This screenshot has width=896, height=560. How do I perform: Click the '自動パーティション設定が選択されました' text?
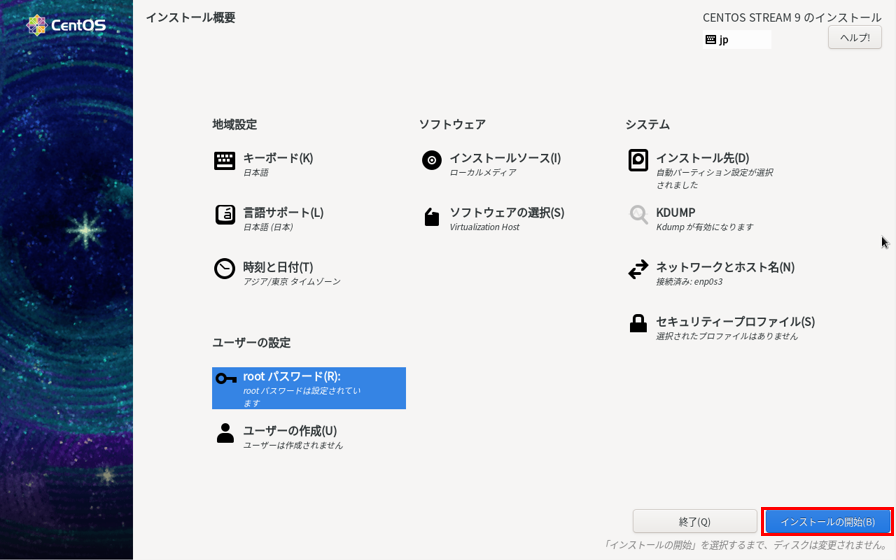pyautogui.click(x=714, y=179)
